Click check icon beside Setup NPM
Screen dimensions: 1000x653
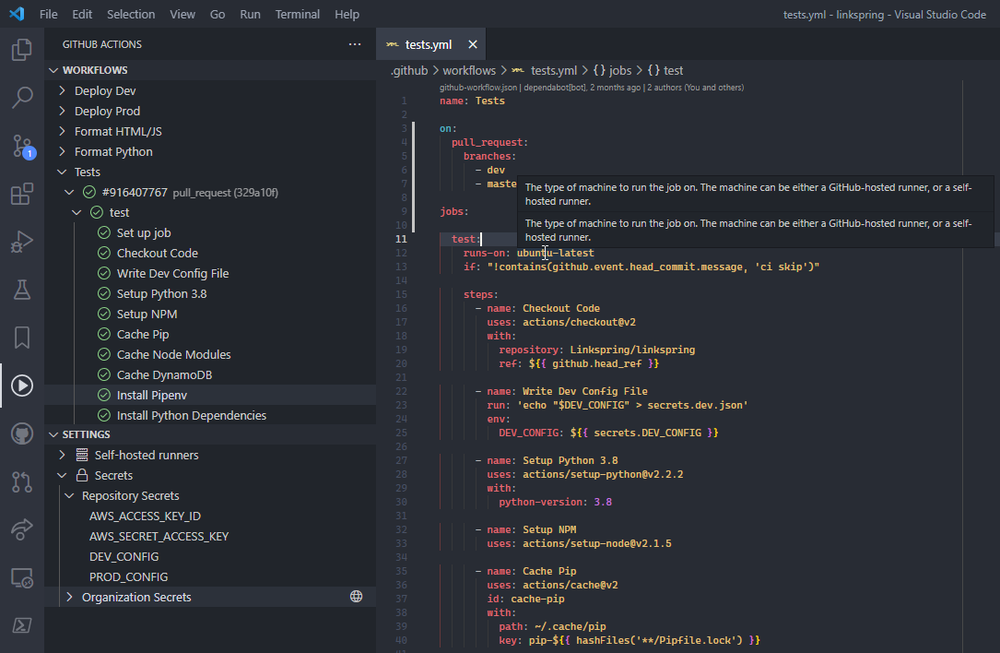pyautogui.click(x=104, y=314)
